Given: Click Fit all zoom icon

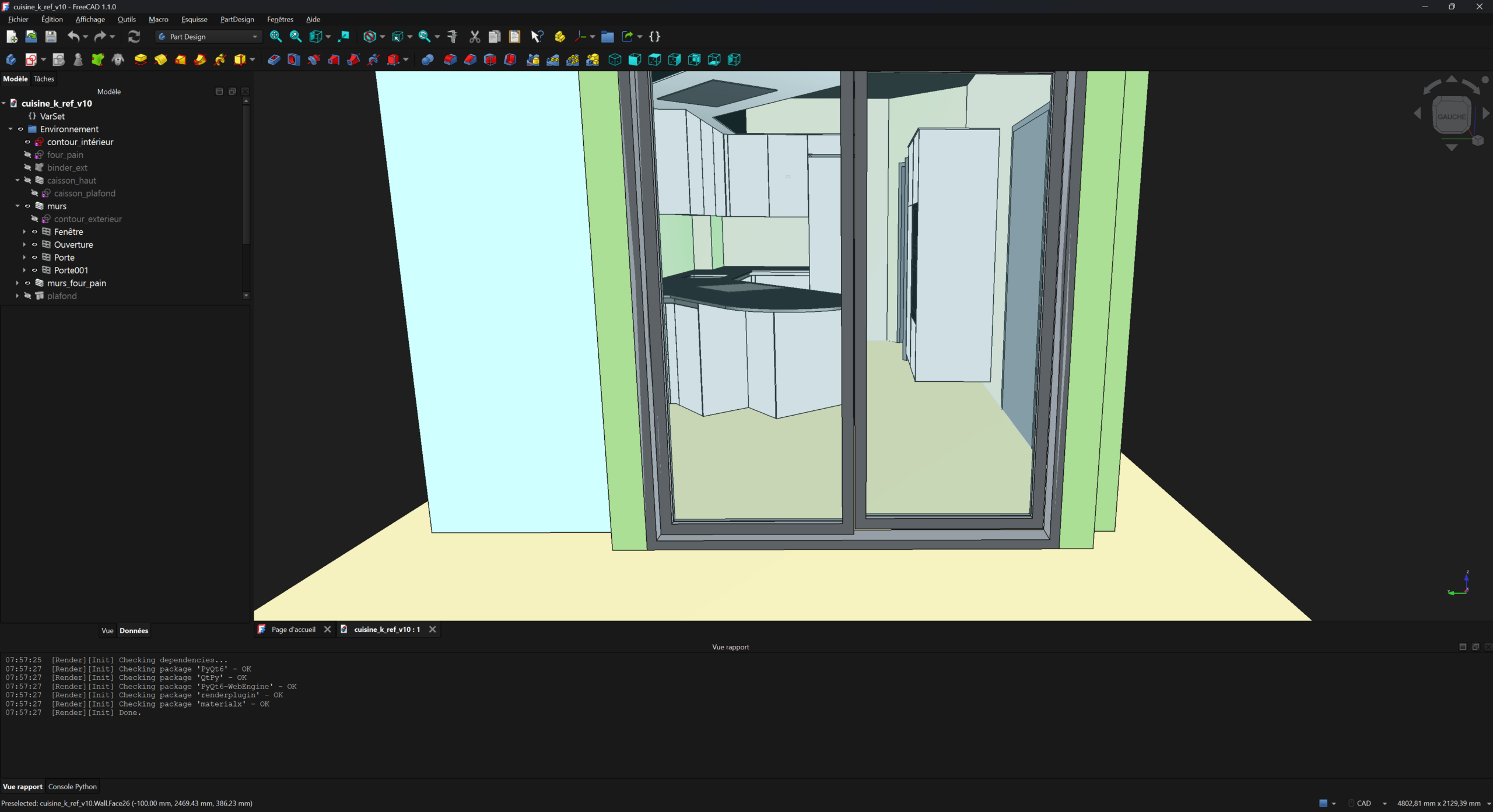Looking at the screenshot, I should click(276, 37).
